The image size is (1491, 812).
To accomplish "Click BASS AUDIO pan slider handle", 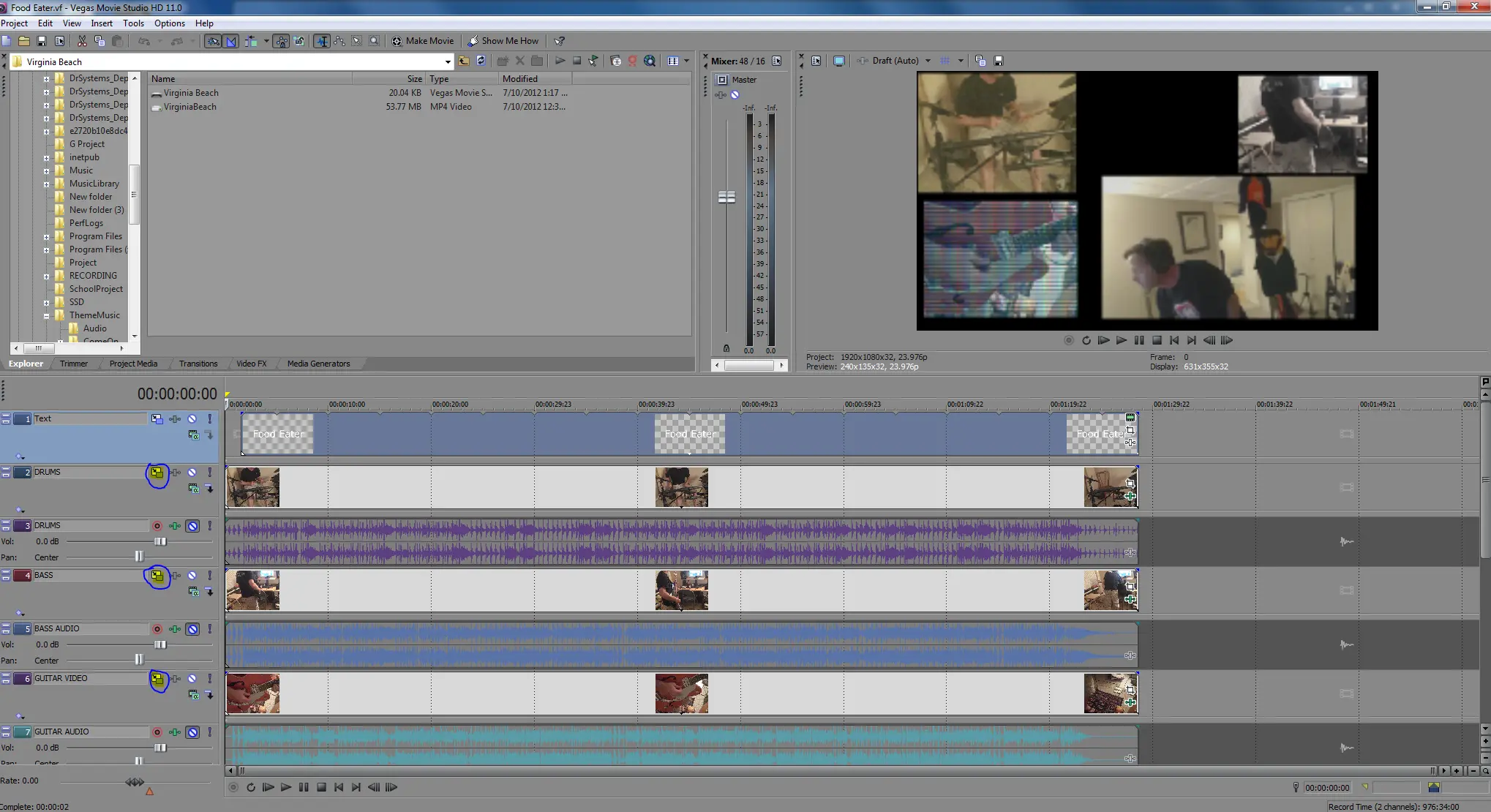I will [x=139, y=661].
